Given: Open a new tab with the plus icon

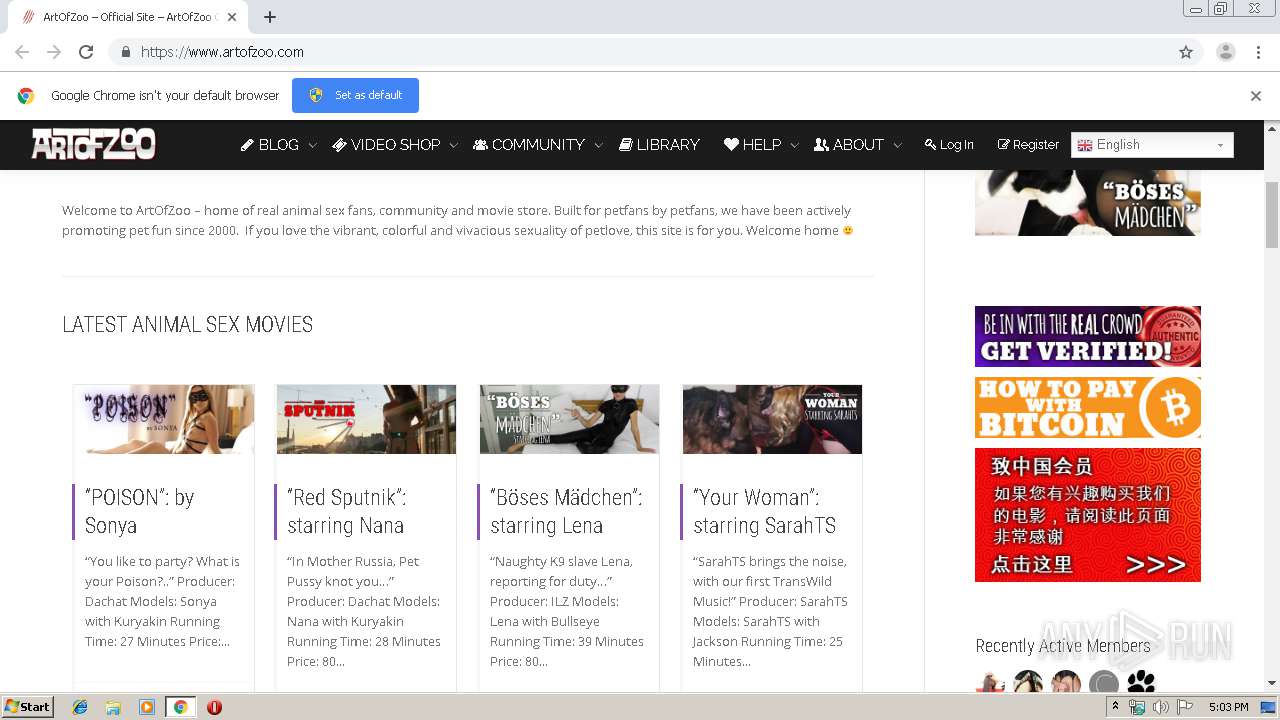Looking at the screenshot, I should coord(270,17).
